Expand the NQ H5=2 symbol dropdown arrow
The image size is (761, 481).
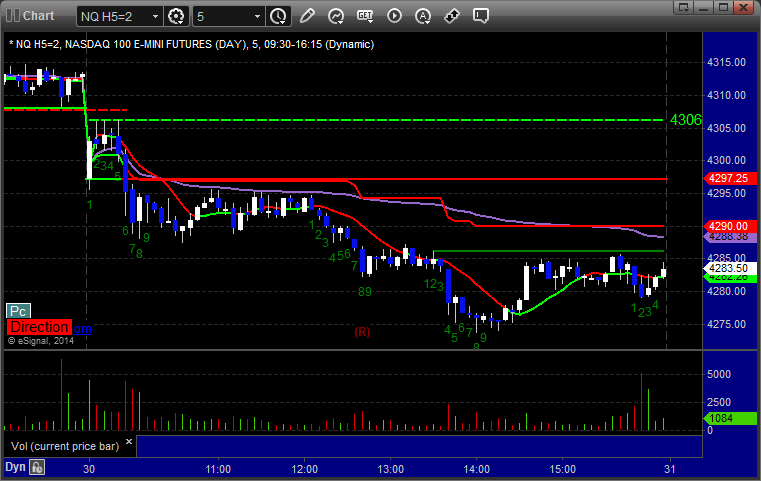pos(155,17)
